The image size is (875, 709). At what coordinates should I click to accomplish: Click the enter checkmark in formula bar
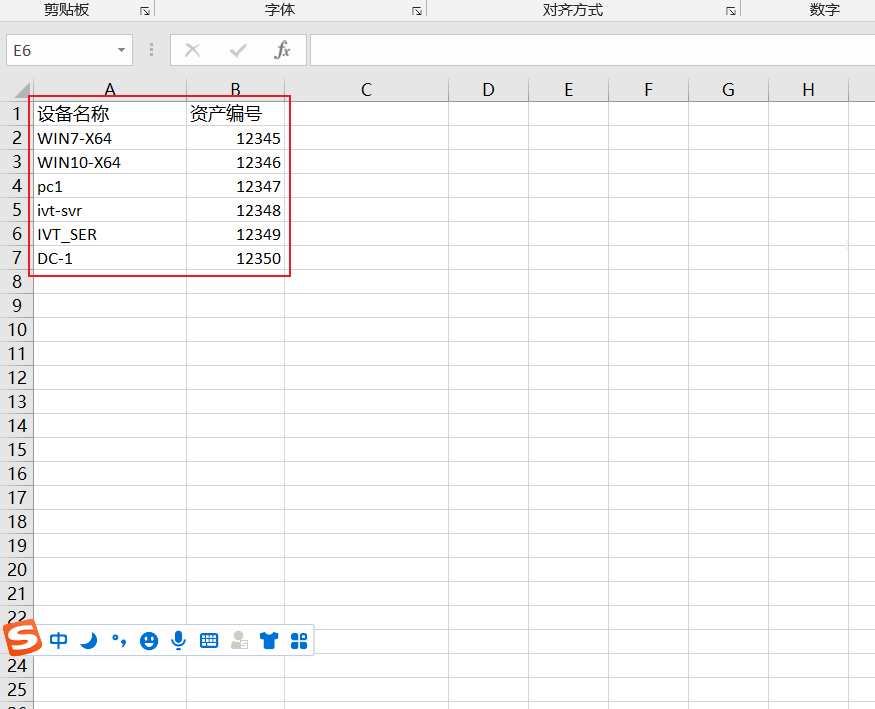[238, 50]
